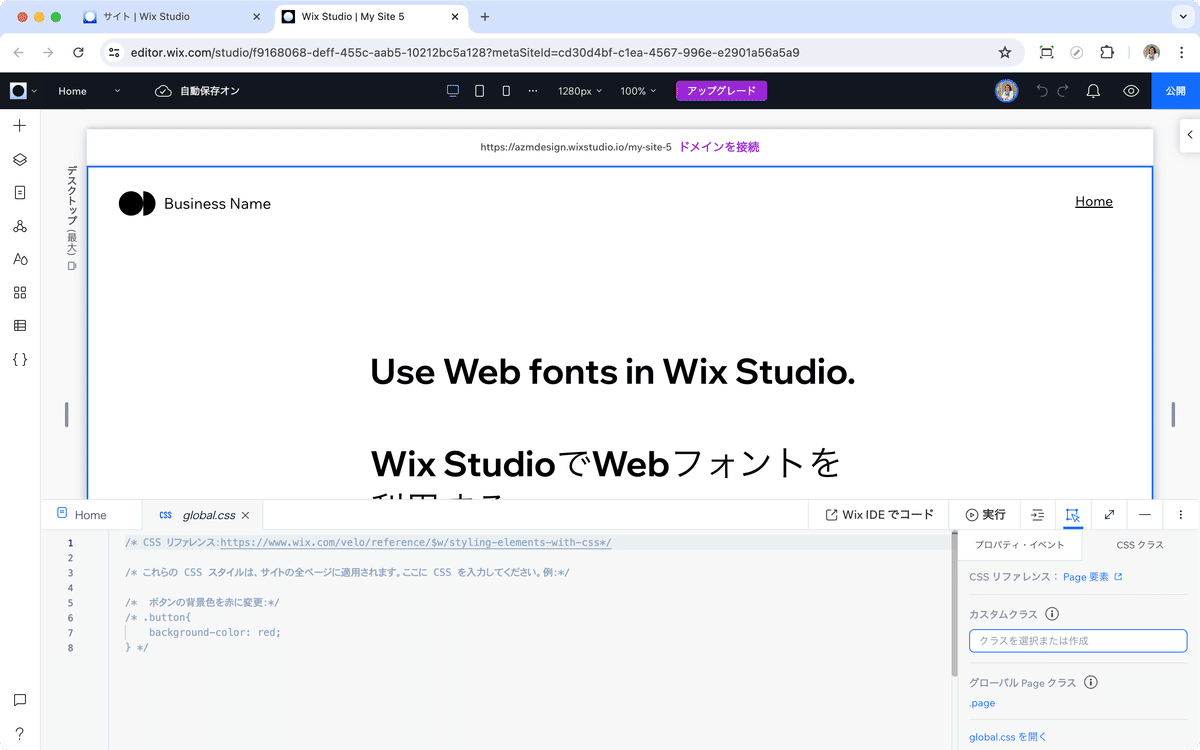Open the Code panel curly braces icon
Screen dimensions: 1200x750
tap(19, 359)
